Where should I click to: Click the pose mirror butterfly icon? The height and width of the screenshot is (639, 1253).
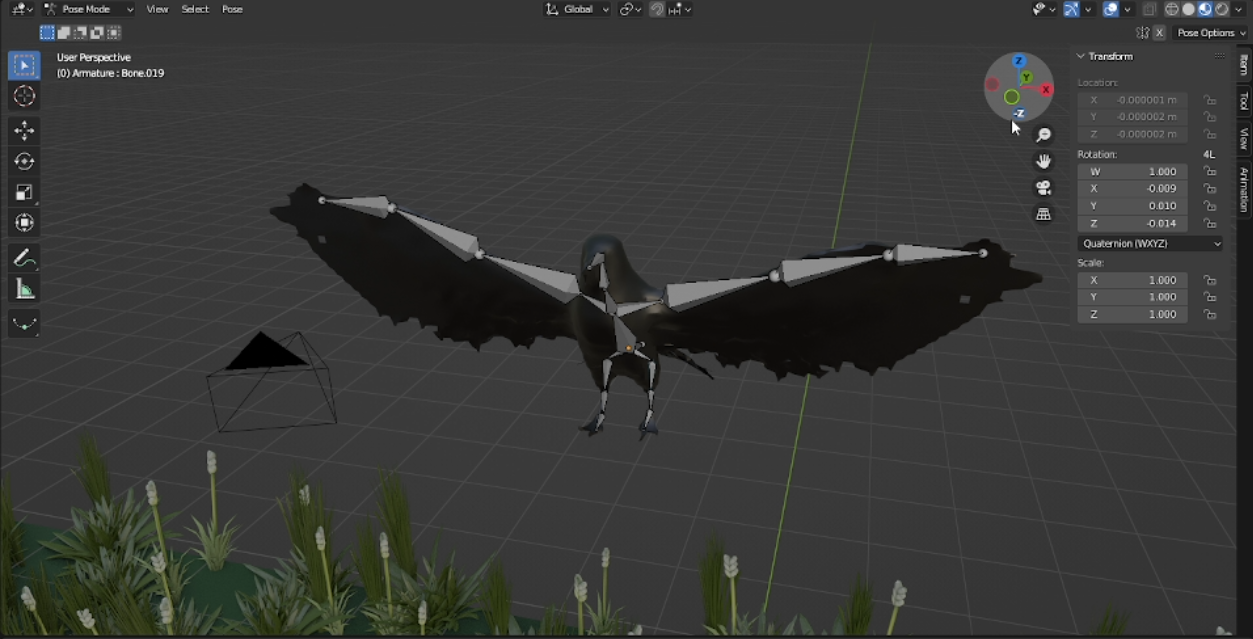[x=1143, y=33]
